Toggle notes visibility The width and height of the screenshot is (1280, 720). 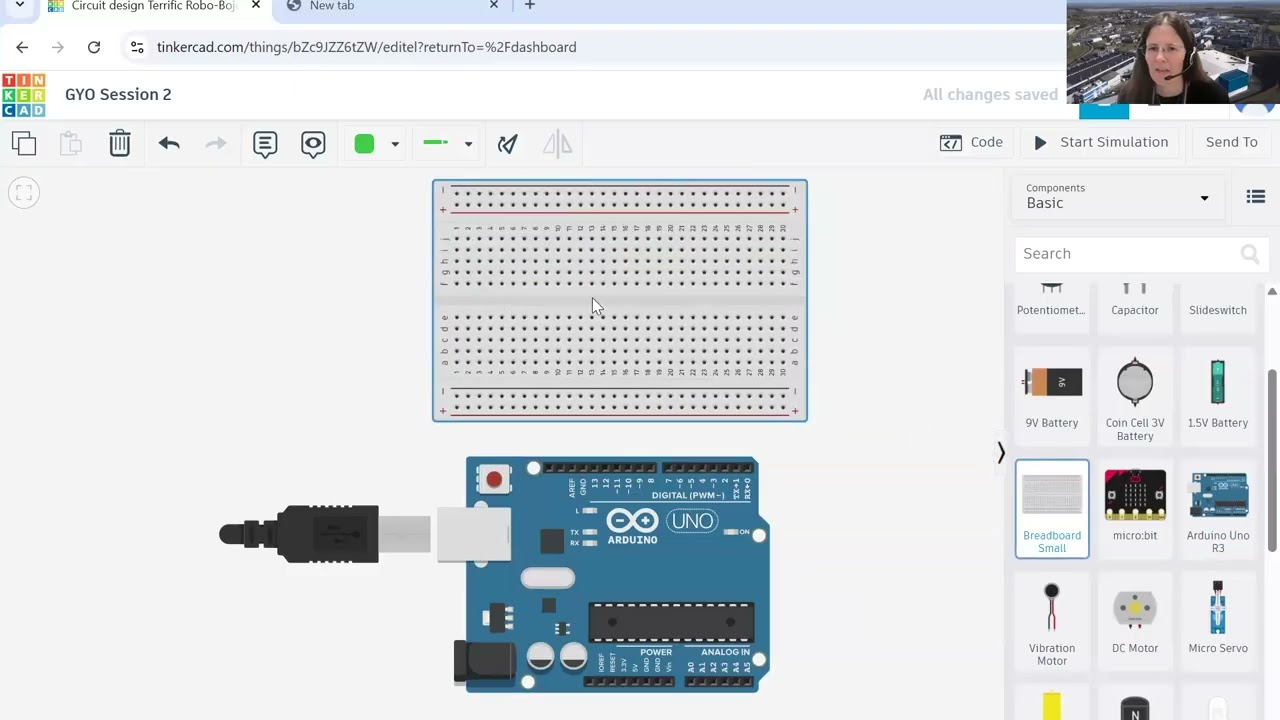point(313,143)
